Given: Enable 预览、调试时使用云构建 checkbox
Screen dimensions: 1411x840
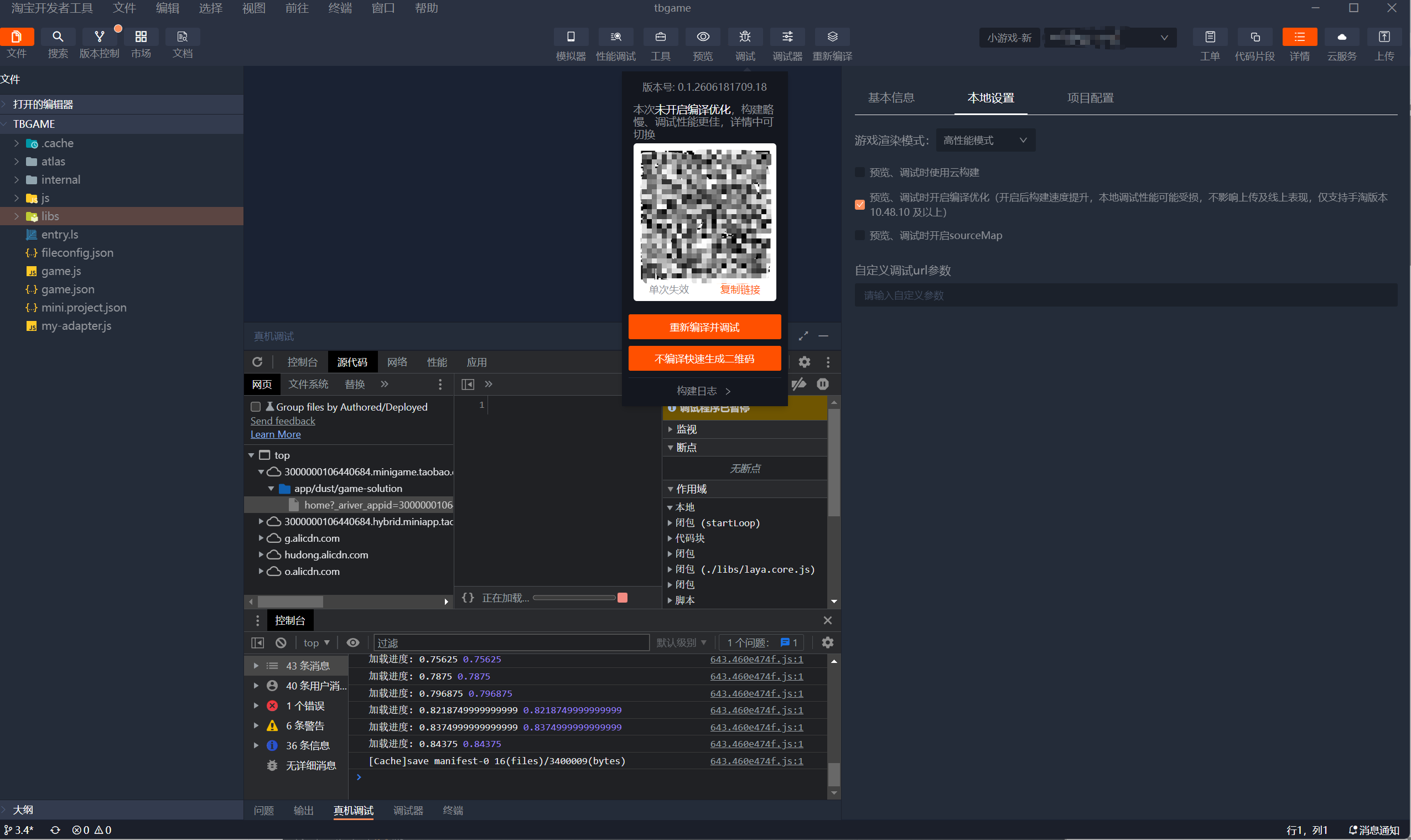Looking at the screenshot, I should pyautogui.click(x=860, y=173).
